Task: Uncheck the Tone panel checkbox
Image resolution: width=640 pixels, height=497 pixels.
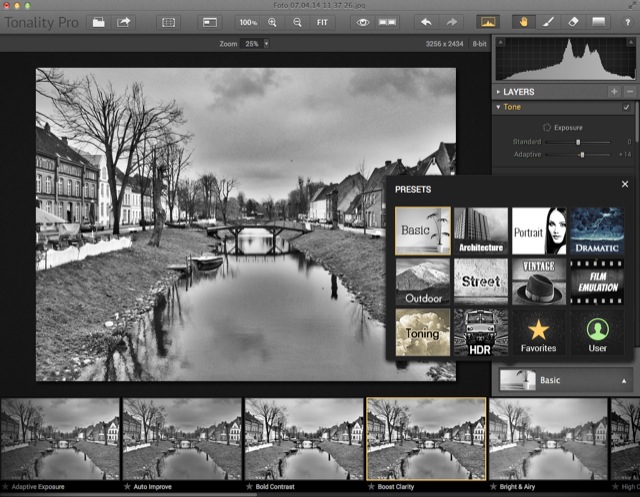Action: pos(627,107)
